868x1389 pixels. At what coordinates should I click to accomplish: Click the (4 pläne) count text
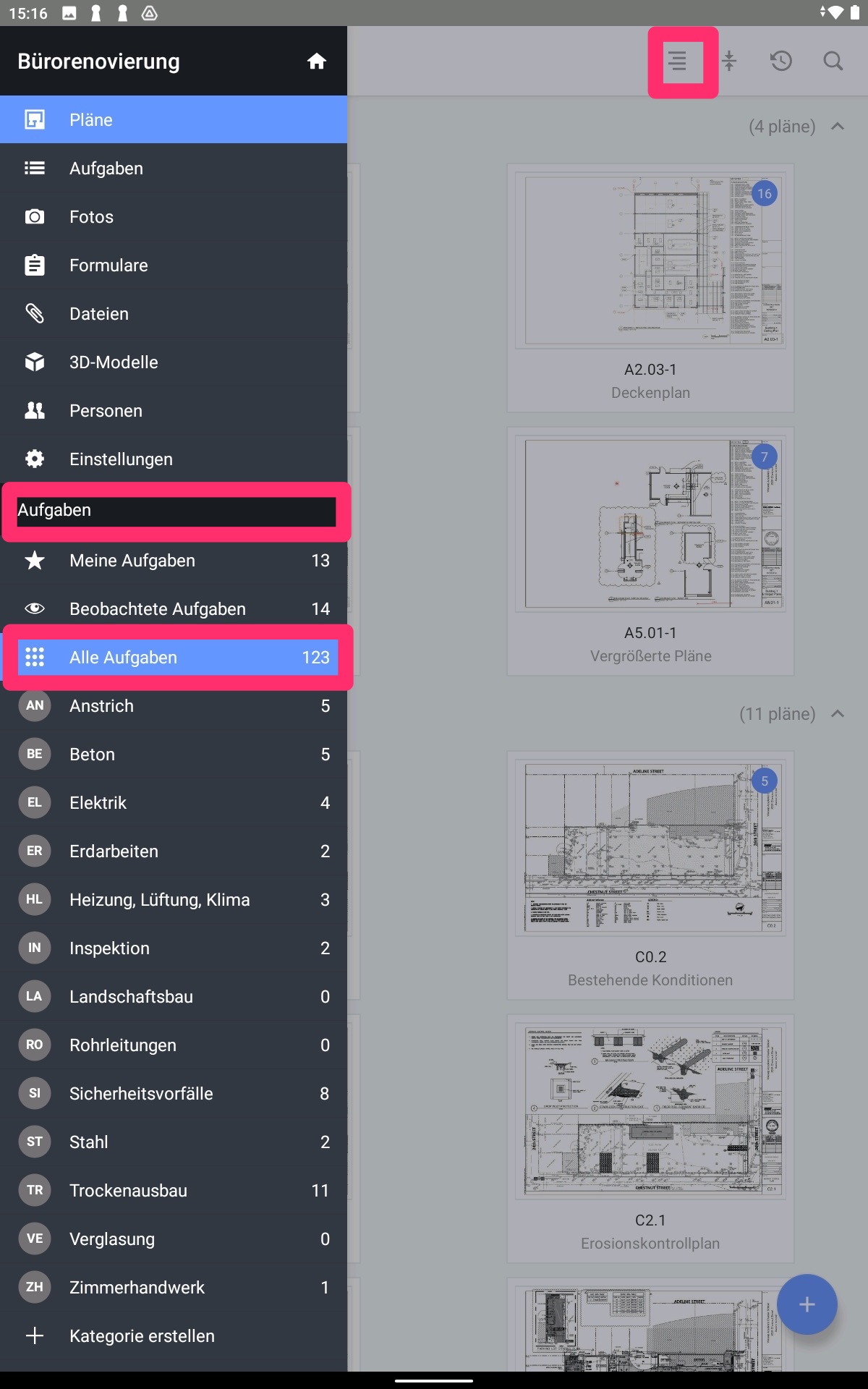(x=782, y=126)
